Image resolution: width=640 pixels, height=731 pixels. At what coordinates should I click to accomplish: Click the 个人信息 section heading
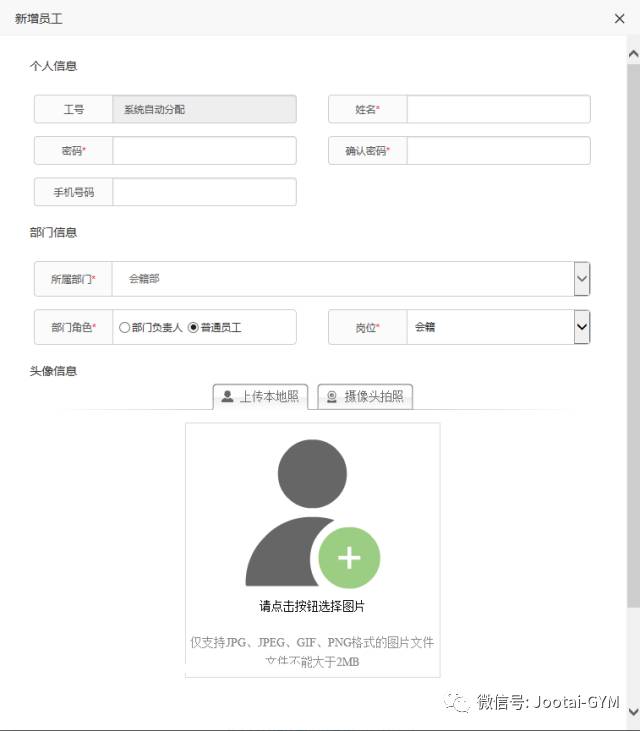(53, 66)
